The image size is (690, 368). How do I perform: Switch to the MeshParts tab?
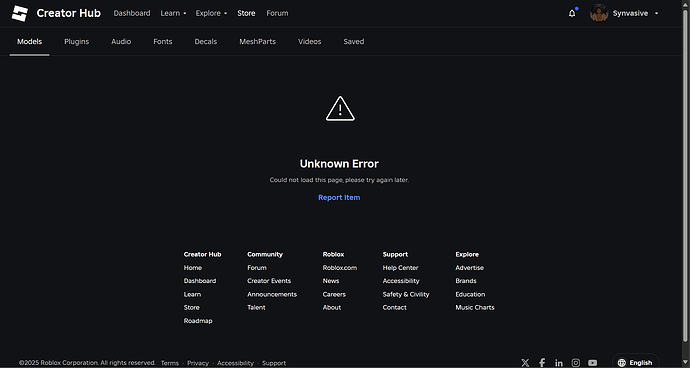click(x=257, y=41)
